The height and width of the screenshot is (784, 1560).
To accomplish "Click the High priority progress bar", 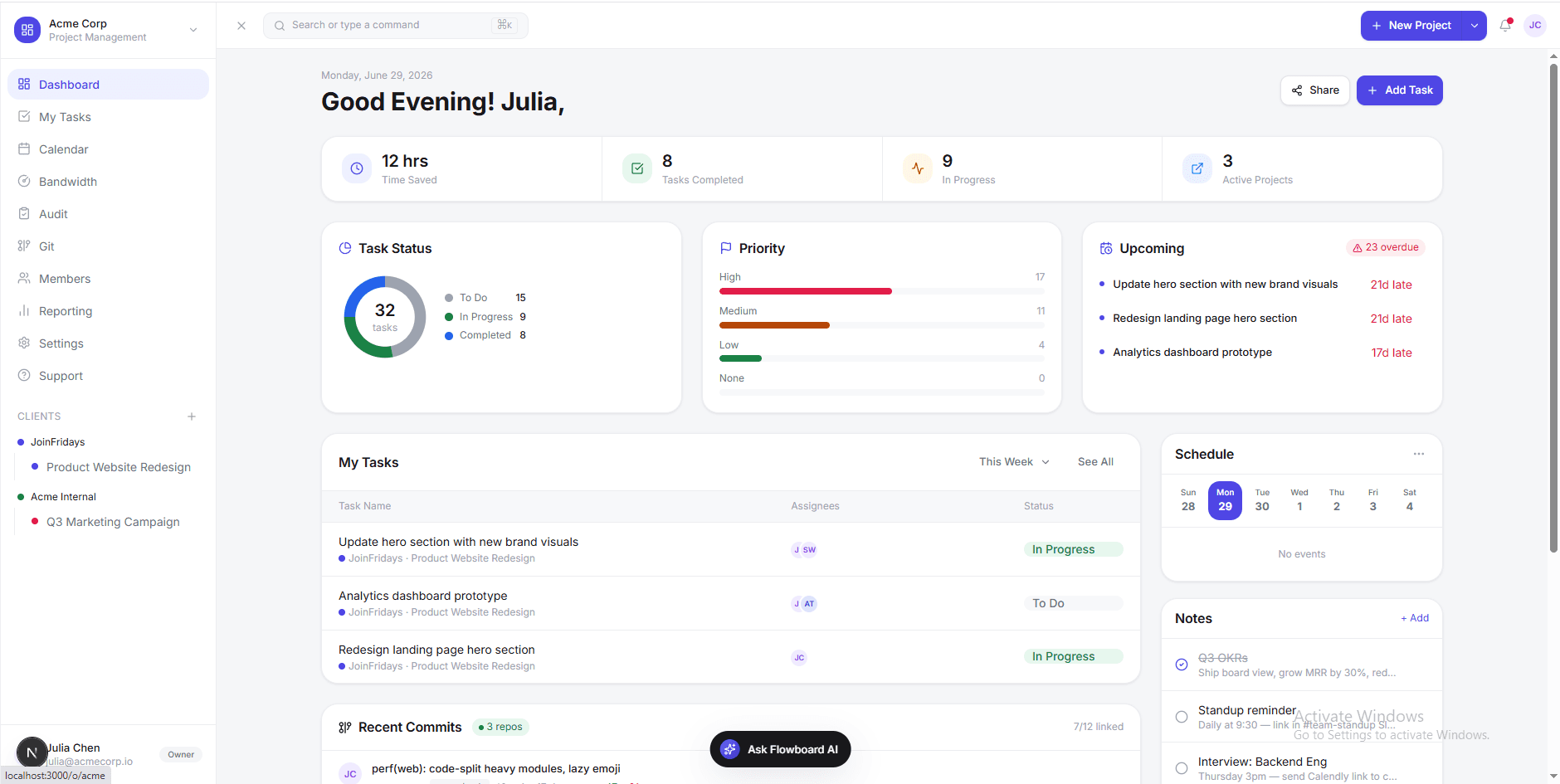I will point(881,291).
